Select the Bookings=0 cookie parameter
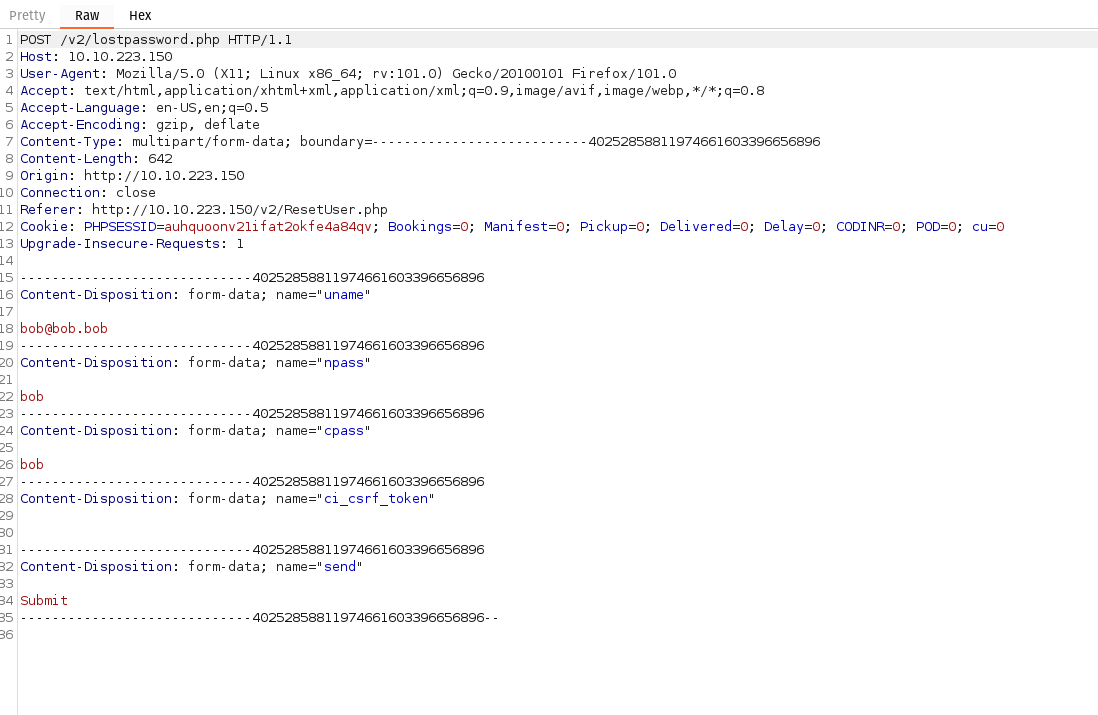The image size is (1098, 715). (420, 226)
